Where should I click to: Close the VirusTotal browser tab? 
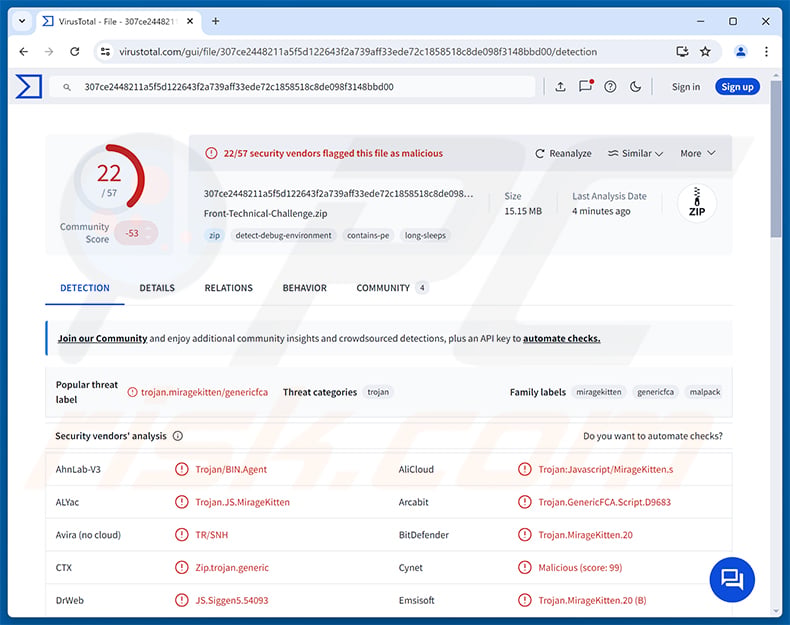click(x=190, y=21)
